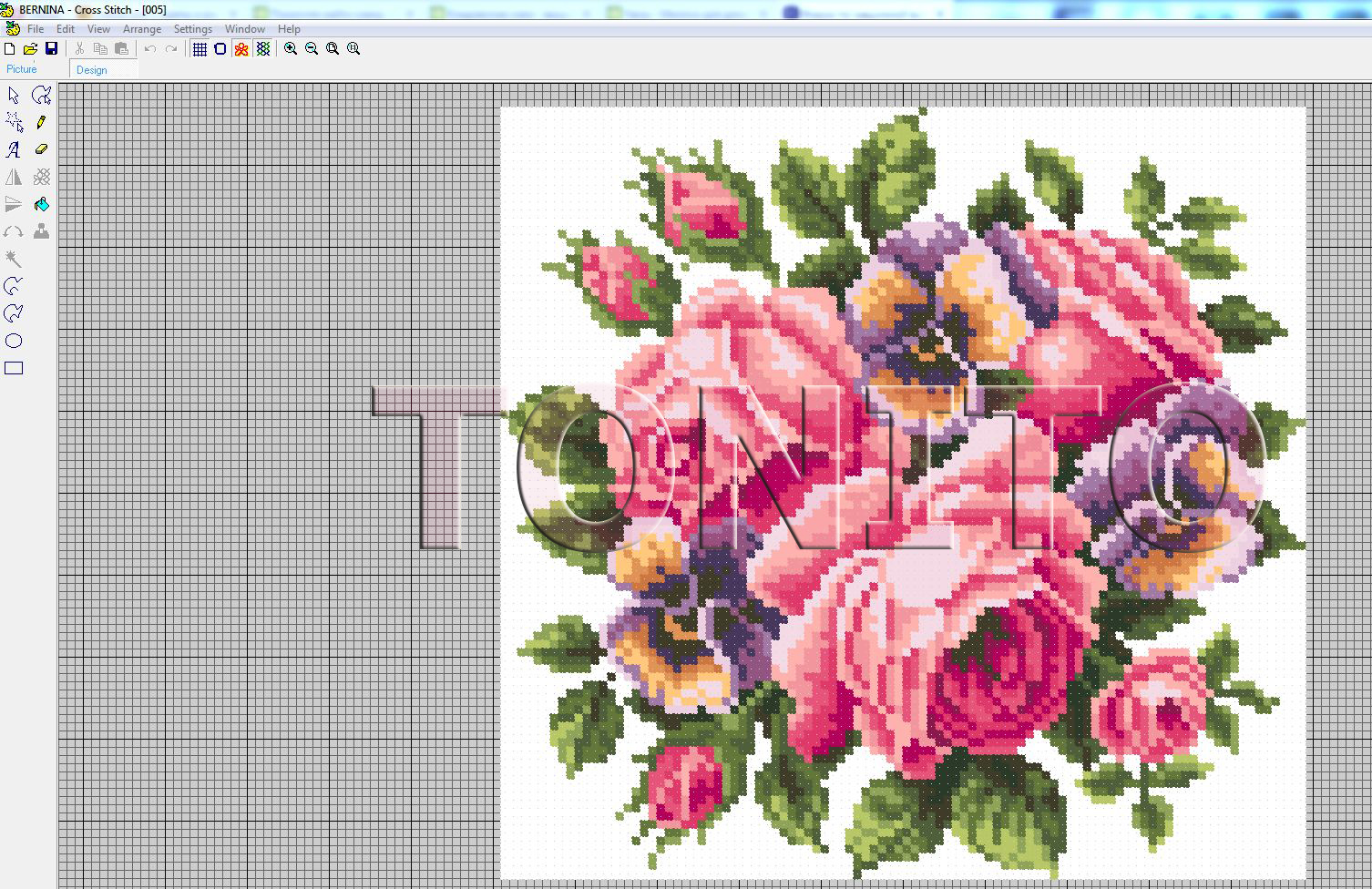Select the closed curved outline tool

point(14,313)
